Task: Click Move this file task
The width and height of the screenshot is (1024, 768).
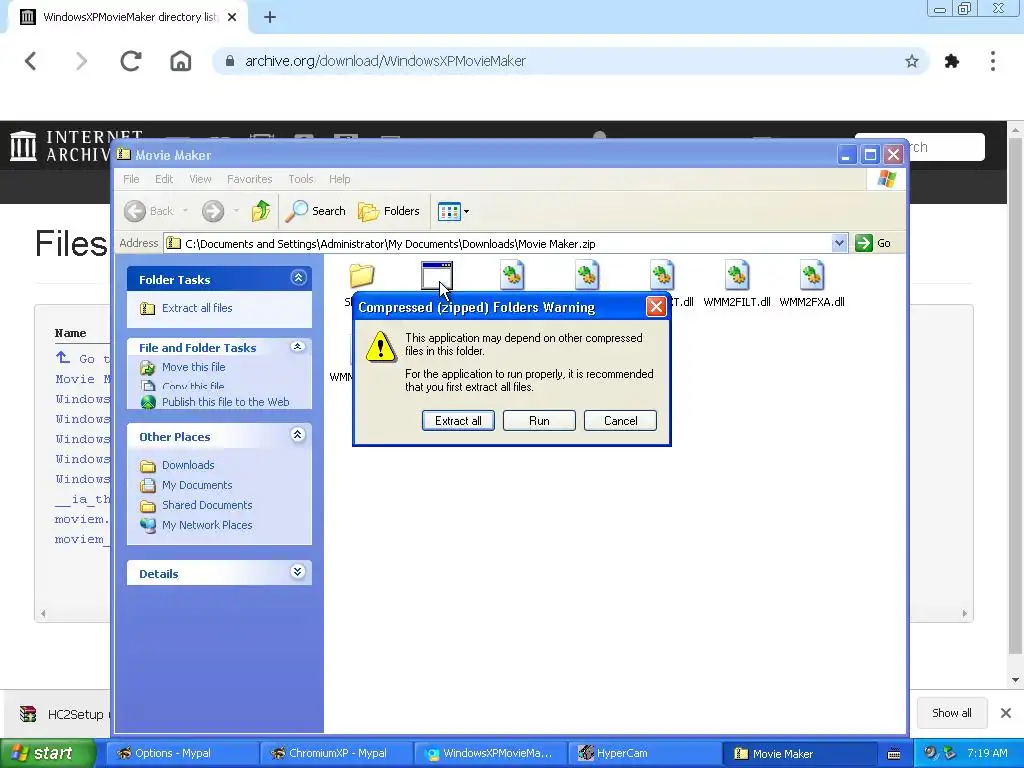Action: click(x=193, y=367)
